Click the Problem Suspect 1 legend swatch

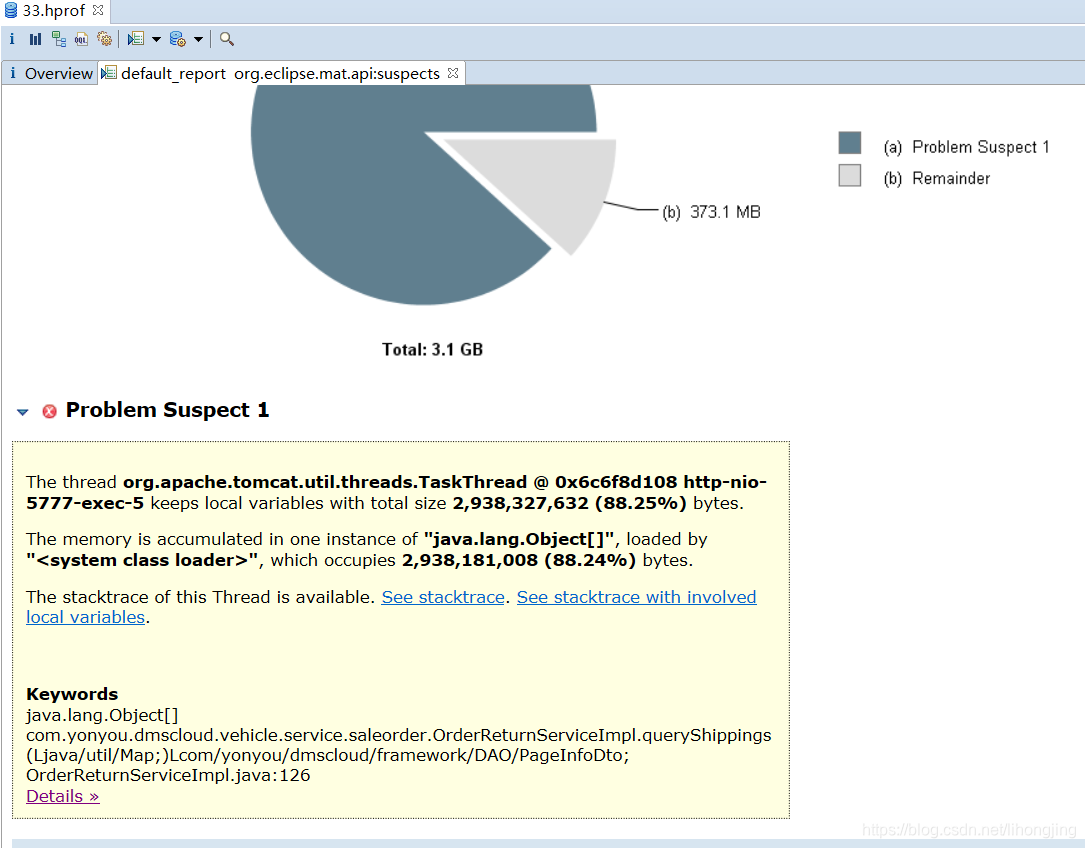850,143
